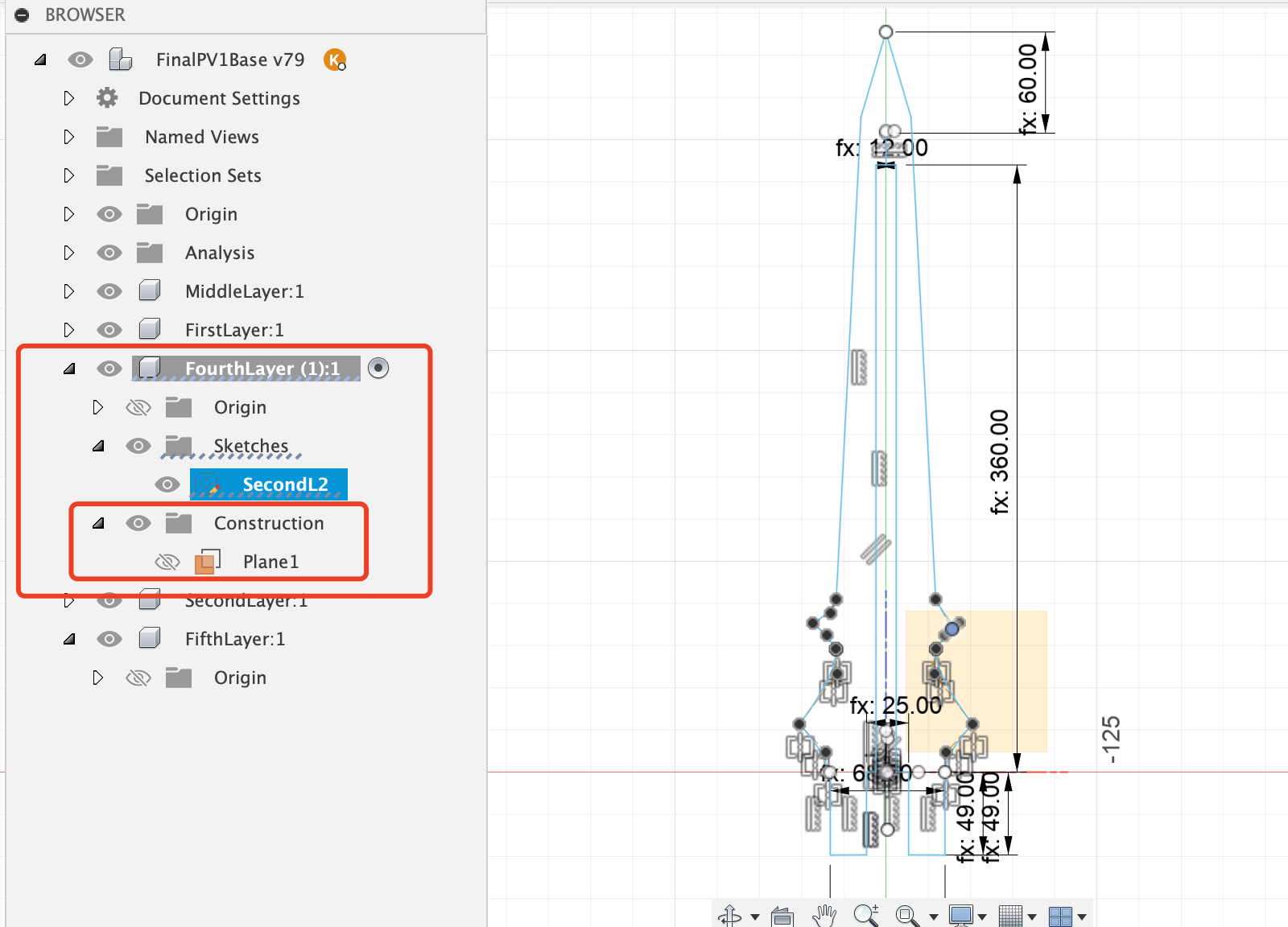The width and height of the screenshot is (1288, 927).
Task: Click the fx: 12.00 dimension
Action: tap(881, 148)
